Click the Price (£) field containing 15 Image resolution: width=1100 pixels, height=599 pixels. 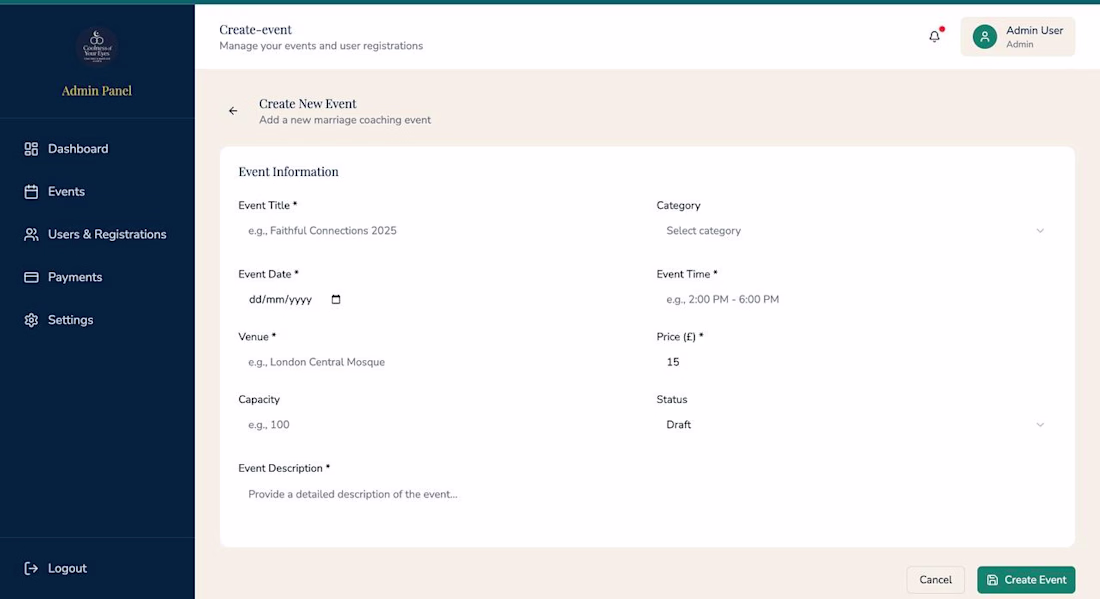coord(855,362)
